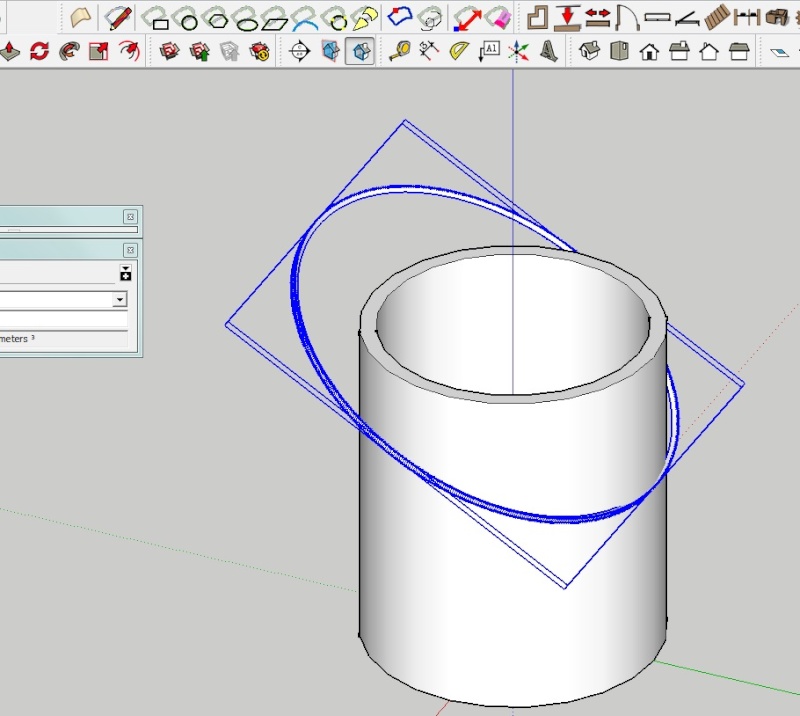Select the L-shaped wall profile tool
800x716 pixels.
point(537,17)
